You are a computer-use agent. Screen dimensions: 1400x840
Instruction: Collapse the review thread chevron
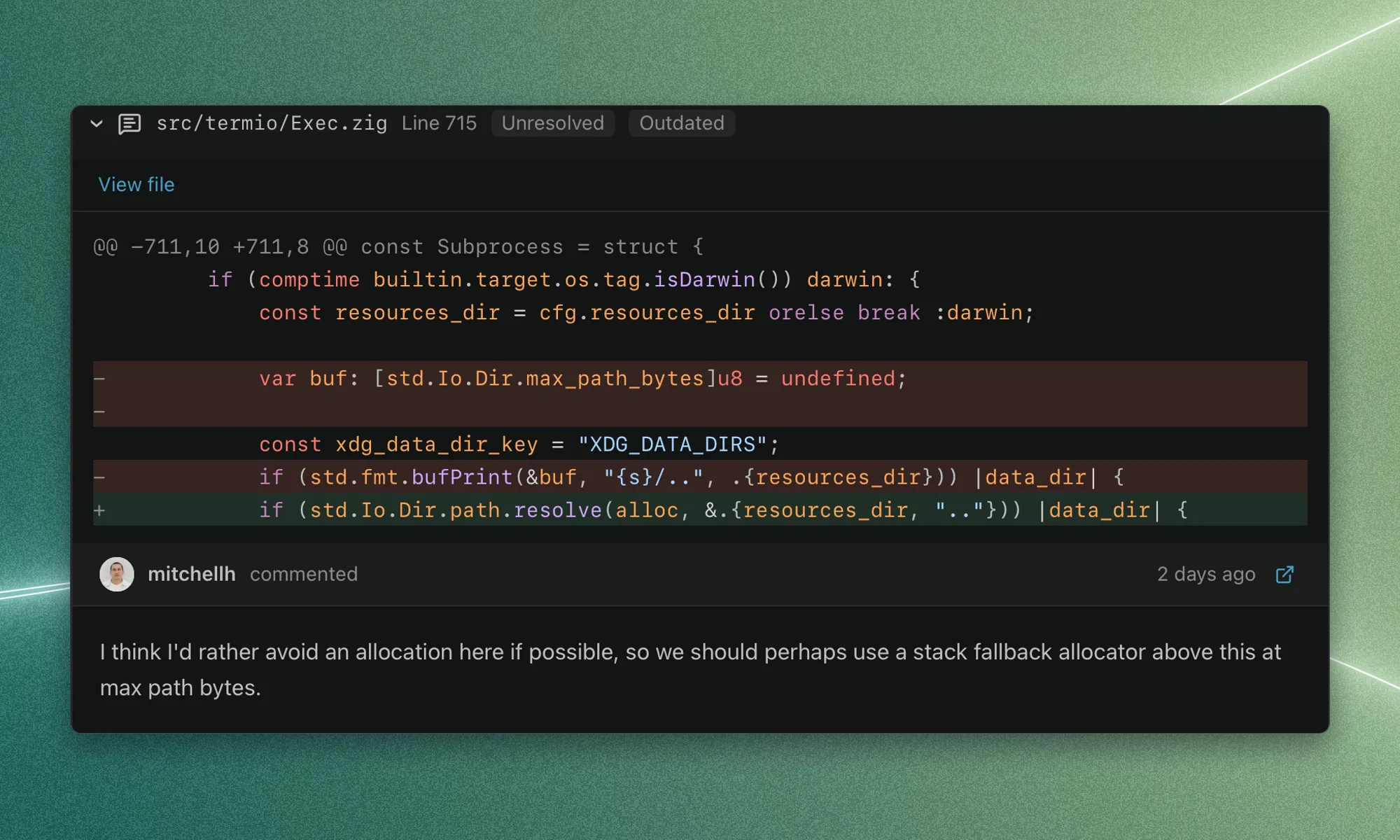[x=97, y=124]
